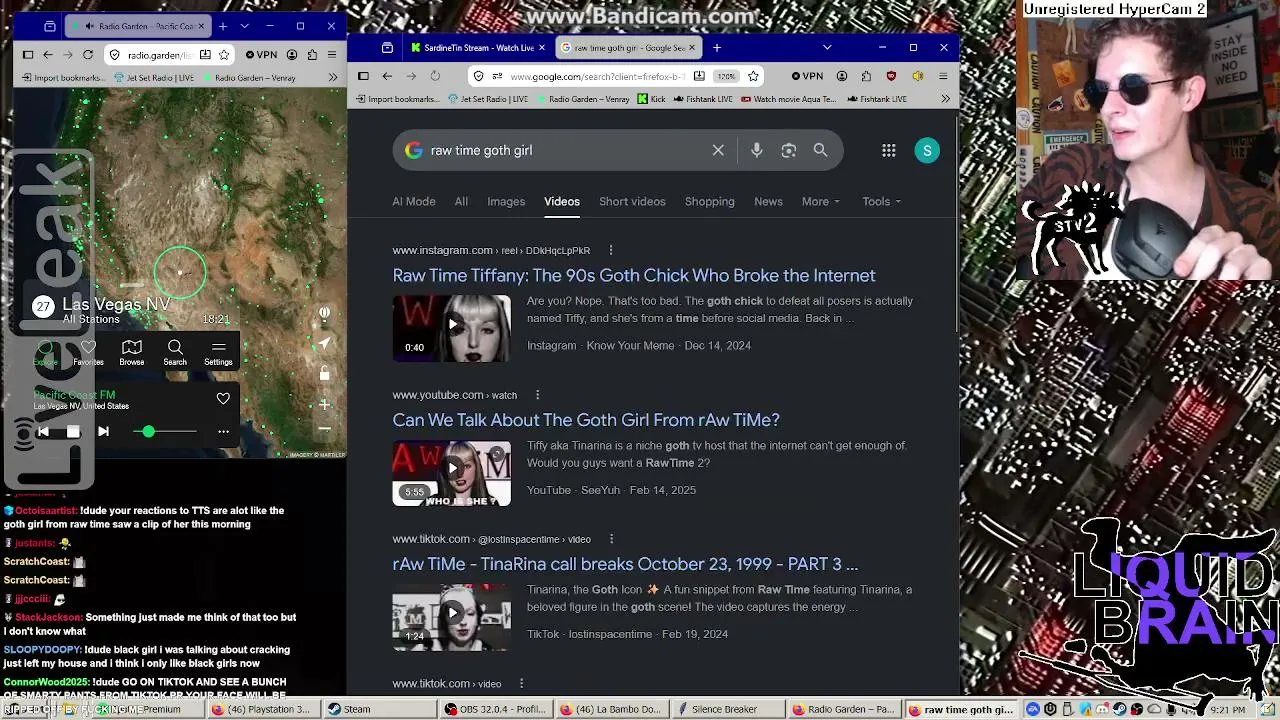The height and width of the screenshot is (720, 1280).
Task: Locate me on the Radio Garden map
Action: 324,343
